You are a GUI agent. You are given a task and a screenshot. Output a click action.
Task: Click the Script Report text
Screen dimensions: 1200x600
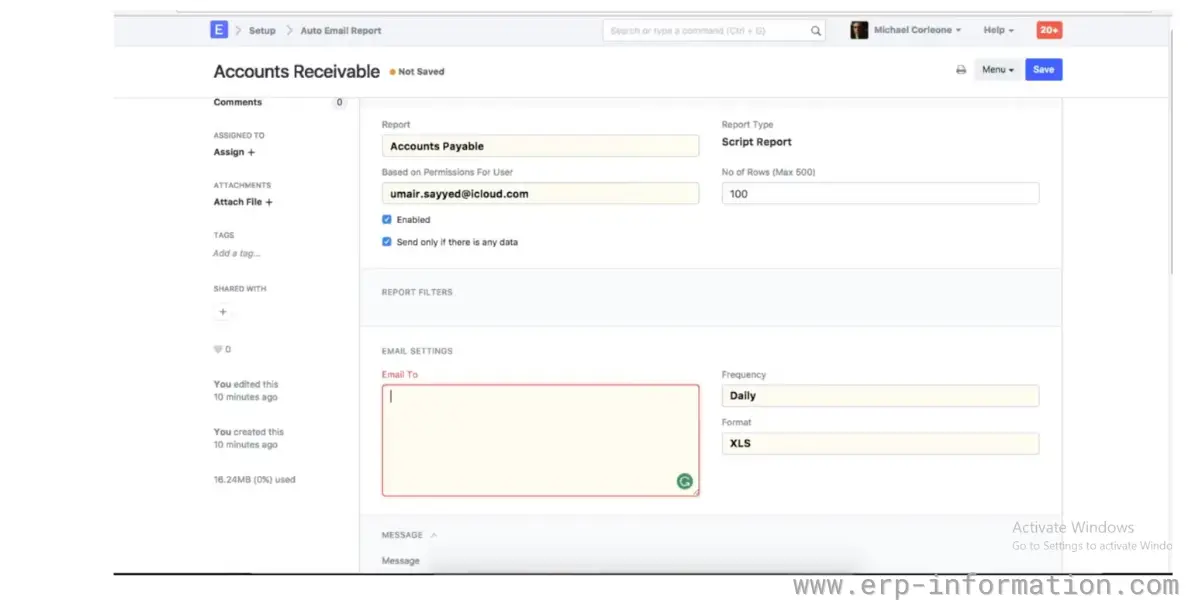pos(757,142)
